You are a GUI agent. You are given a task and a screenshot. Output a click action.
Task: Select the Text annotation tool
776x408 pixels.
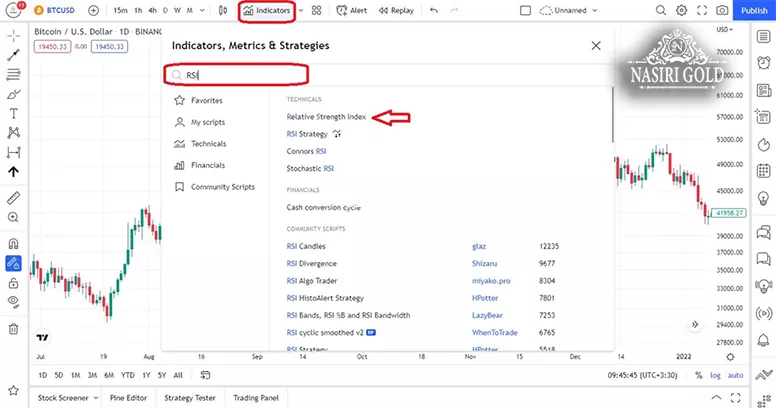click(x=13, y=113)
